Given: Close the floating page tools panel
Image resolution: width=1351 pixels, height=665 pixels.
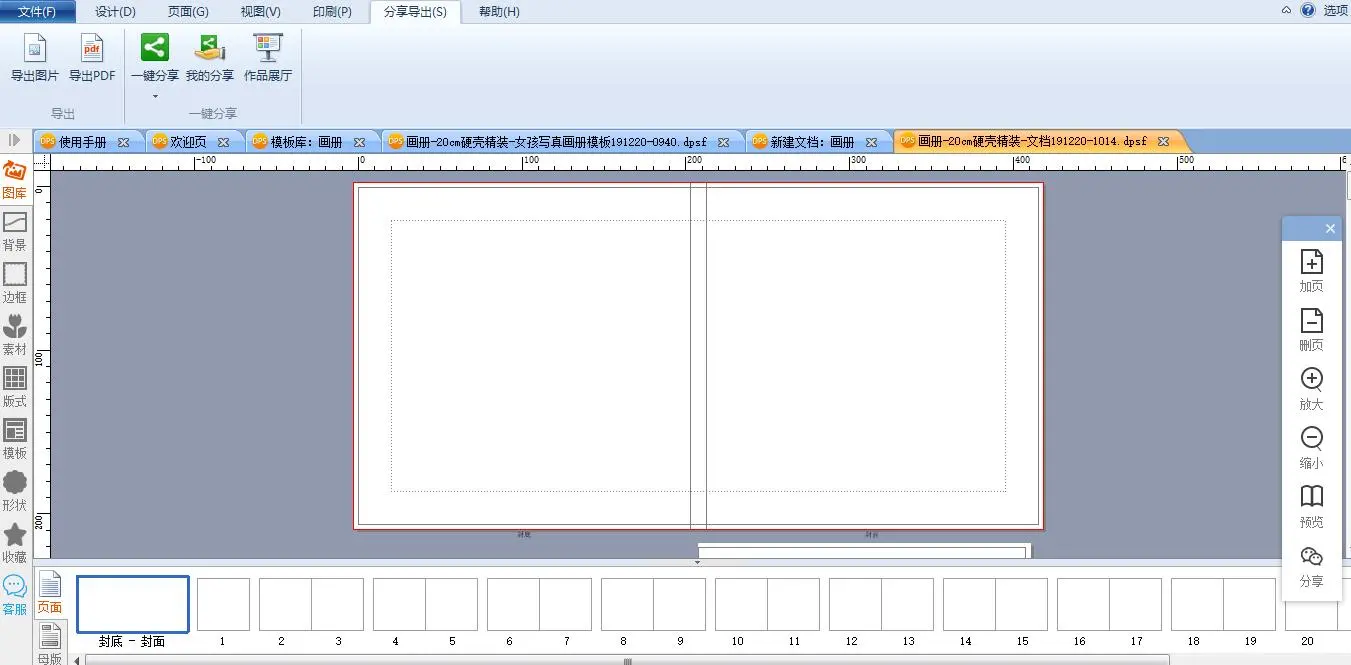Looking at the screenshot, I should [1330, 229].
